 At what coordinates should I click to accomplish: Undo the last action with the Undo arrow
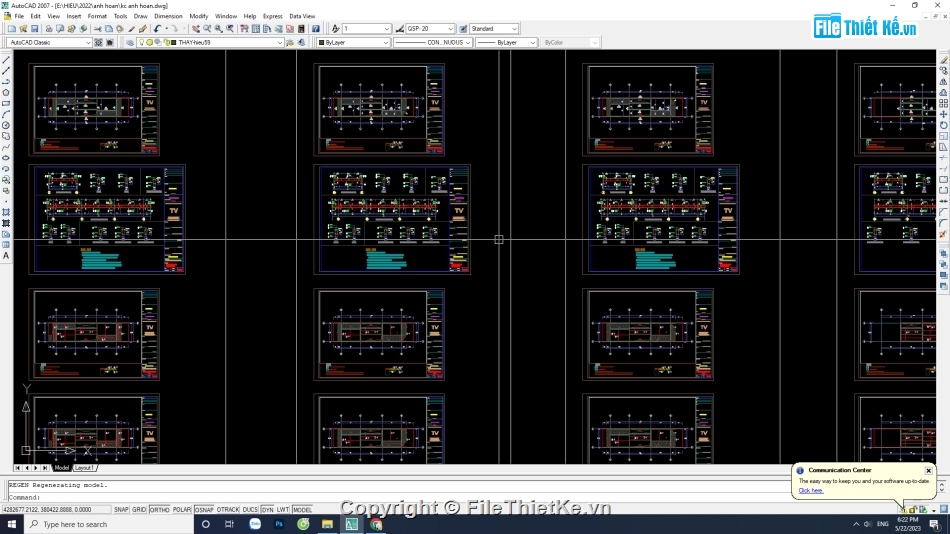(158, 28)
